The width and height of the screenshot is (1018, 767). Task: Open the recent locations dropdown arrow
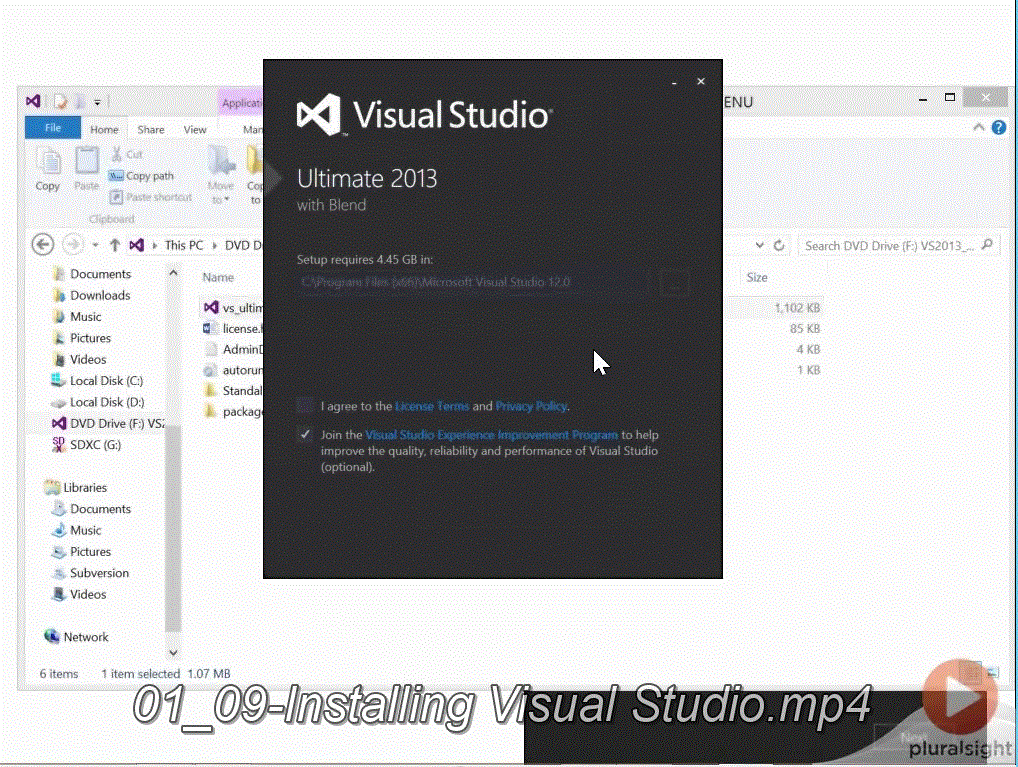point(95,245)
